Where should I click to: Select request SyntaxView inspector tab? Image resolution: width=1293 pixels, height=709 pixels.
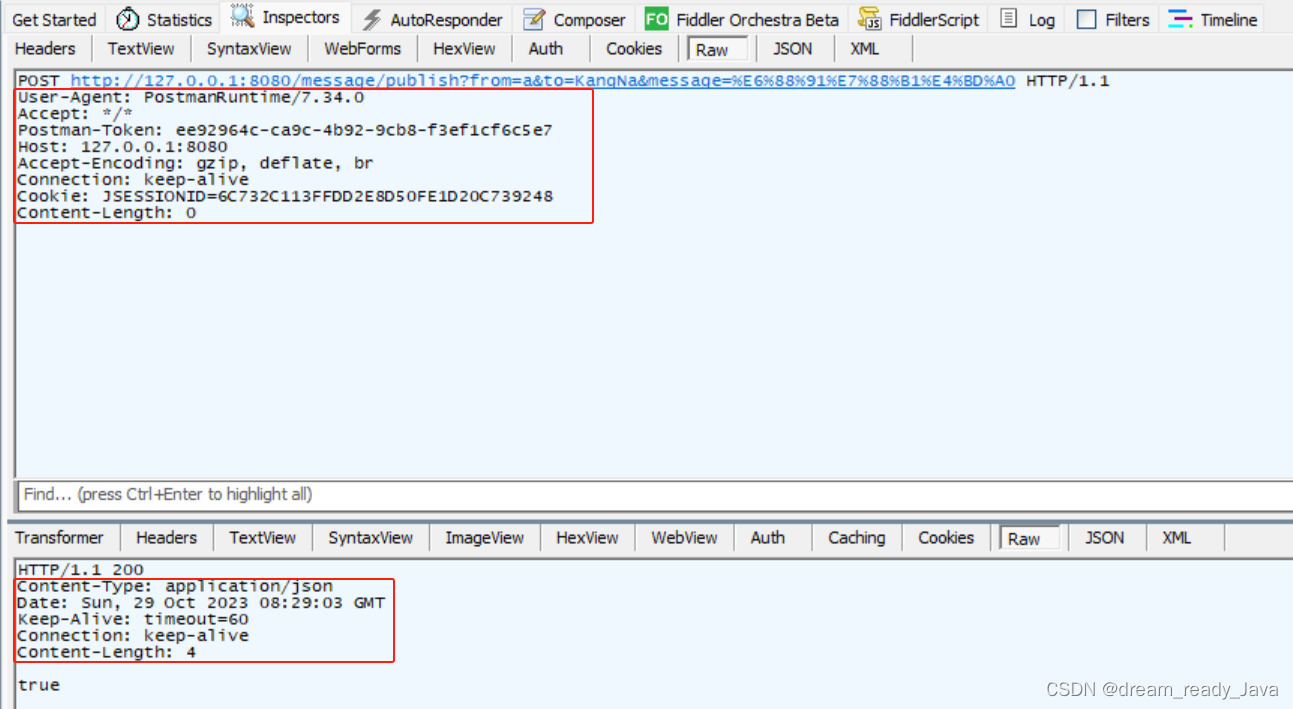point(249,48)
